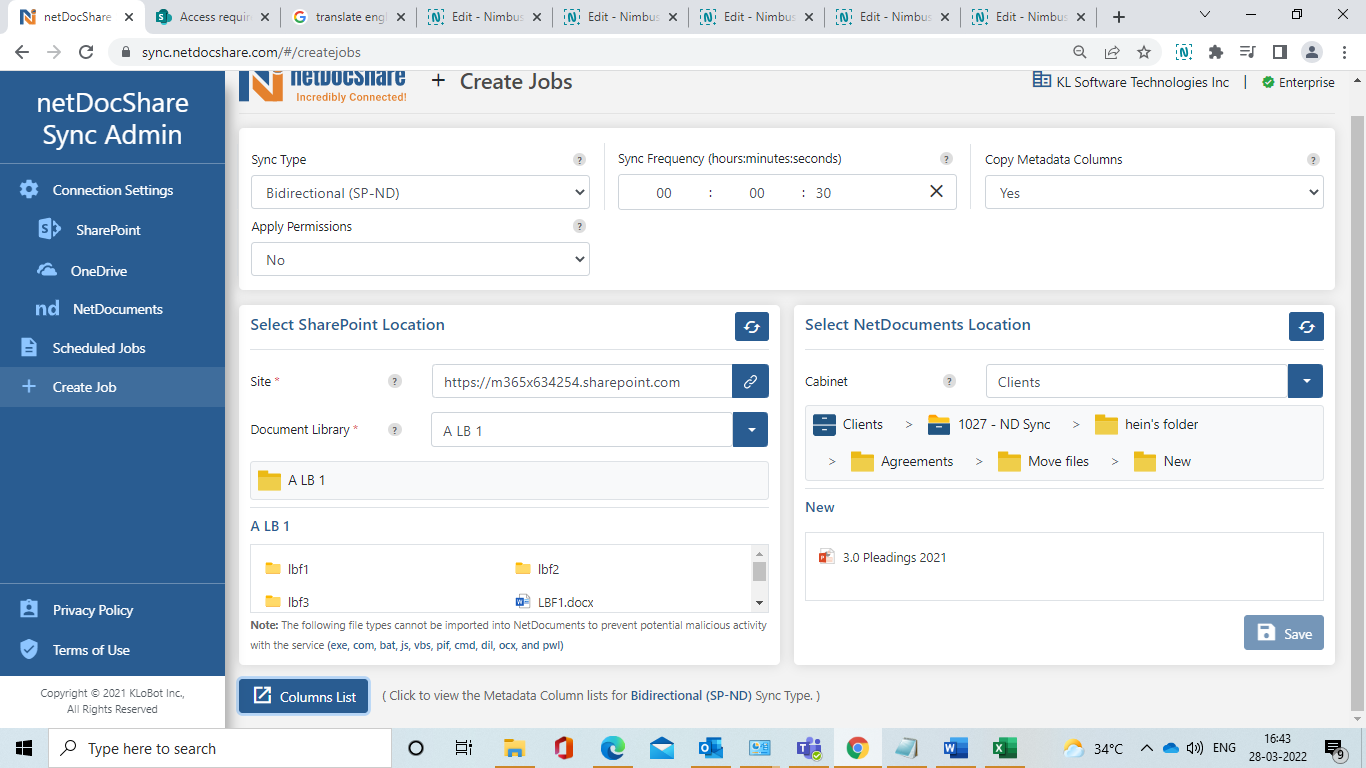Clear the Sync Frequency value

tap(936, 192)
